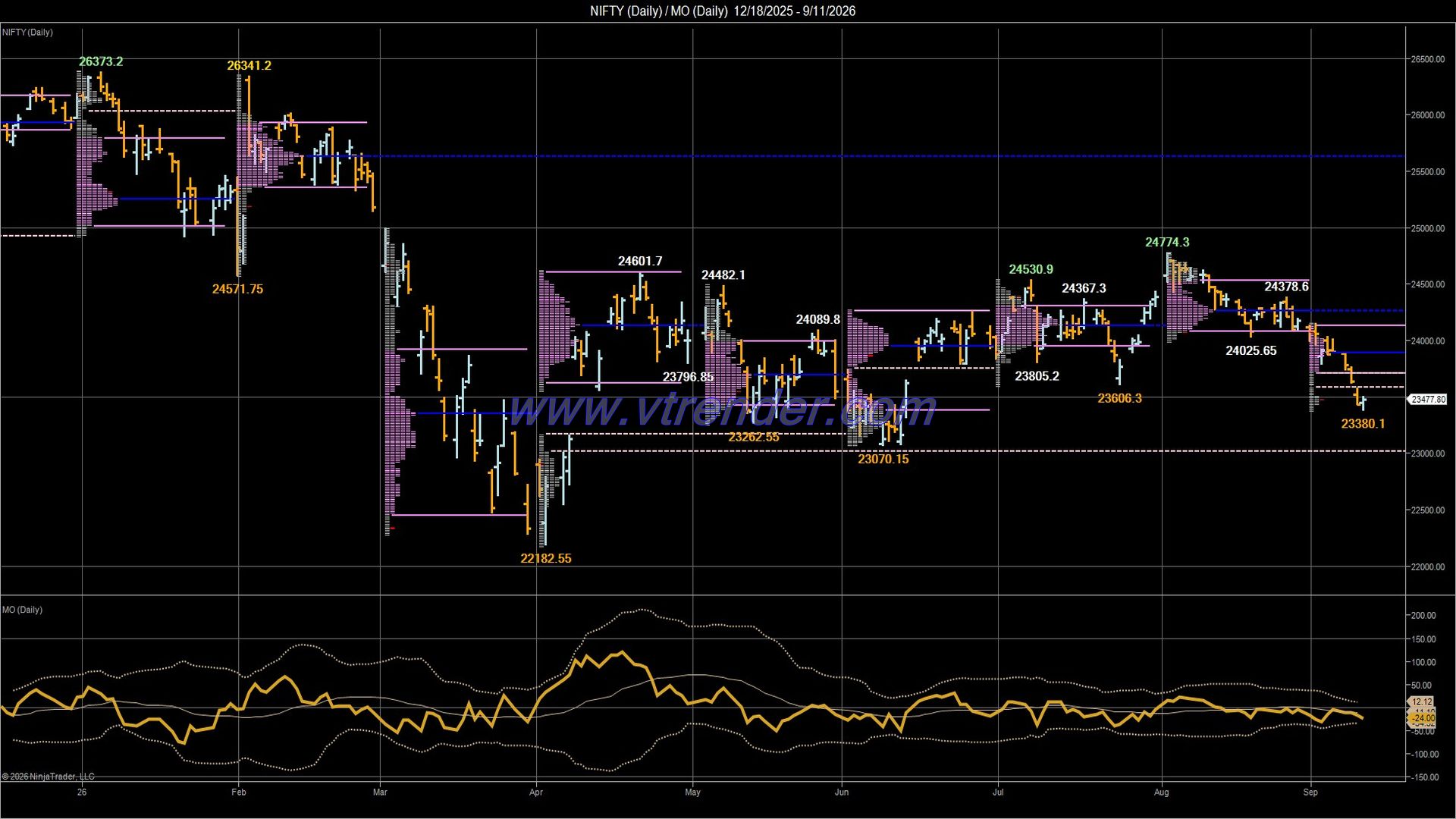Click the 23805.2 price label
Image resolution: width=1456 pixels, height=819 pixels.
[1037, 376]
